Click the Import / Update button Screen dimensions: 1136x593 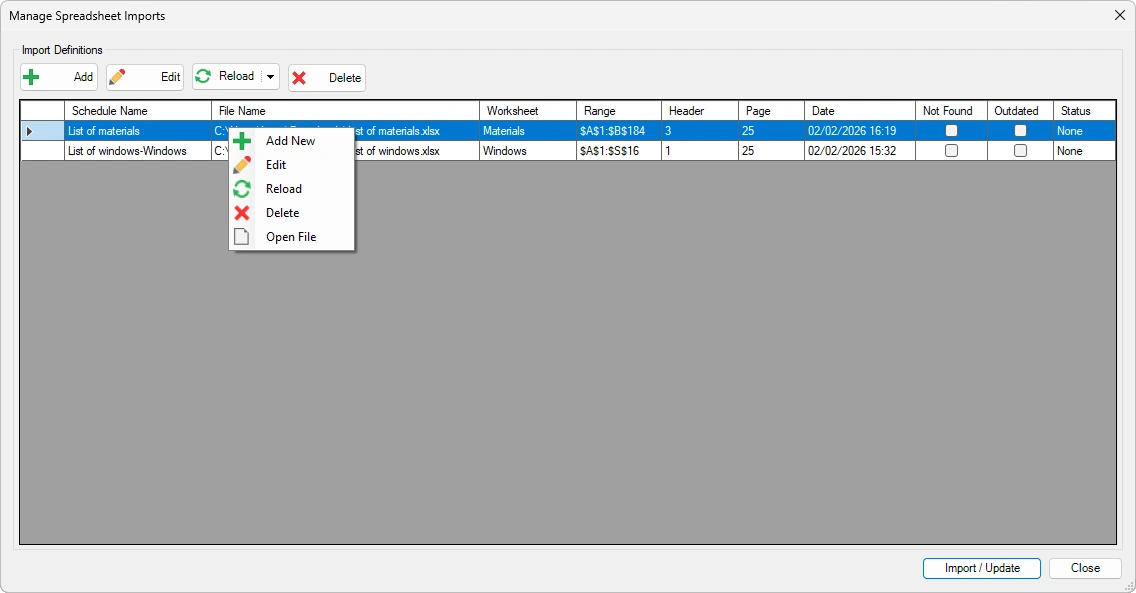coord(981,568)
